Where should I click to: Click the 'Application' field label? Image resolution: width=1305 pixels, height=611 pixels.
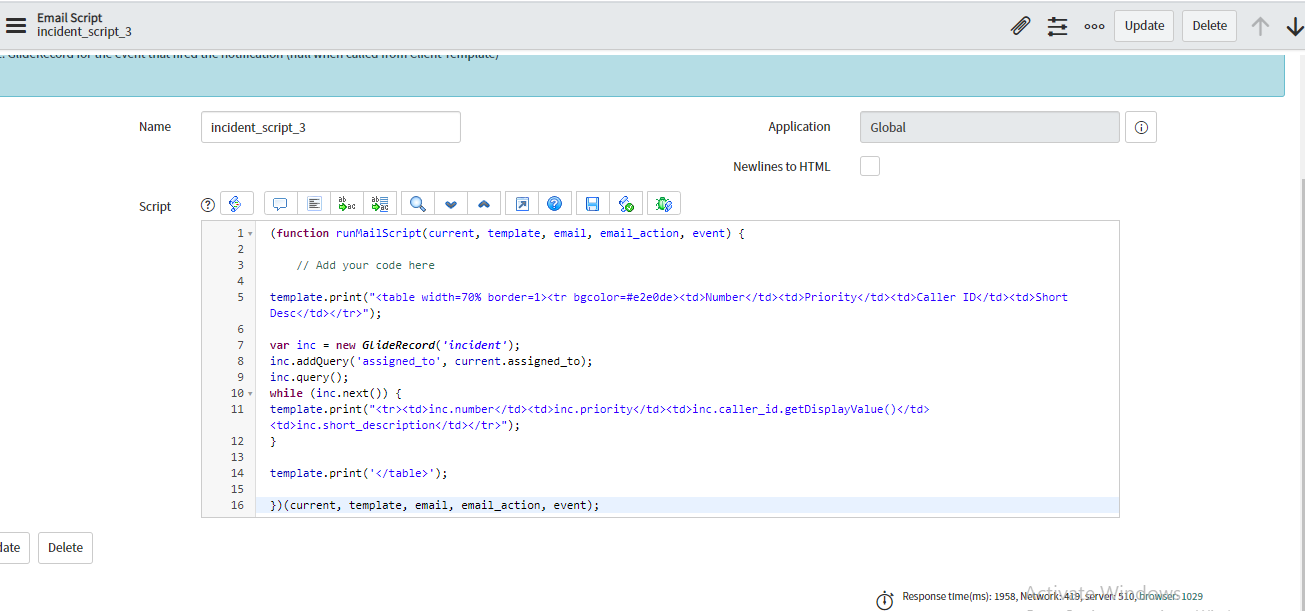(799, 127)
